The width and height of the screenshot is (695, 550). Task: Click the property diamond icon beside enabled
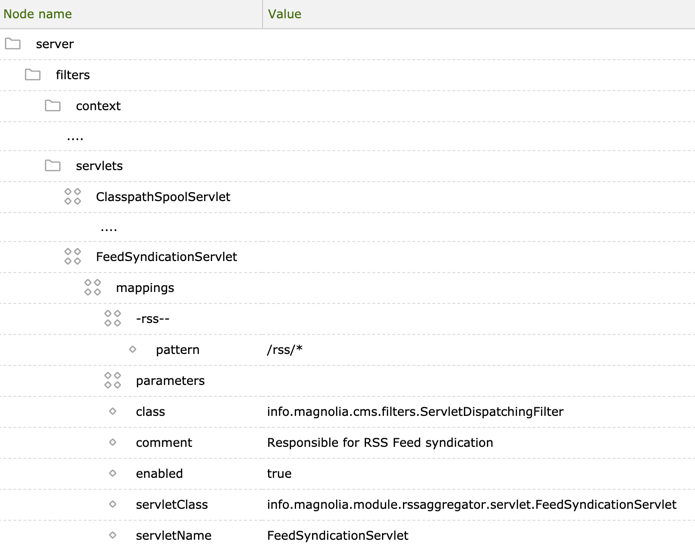tap(113, 474)
